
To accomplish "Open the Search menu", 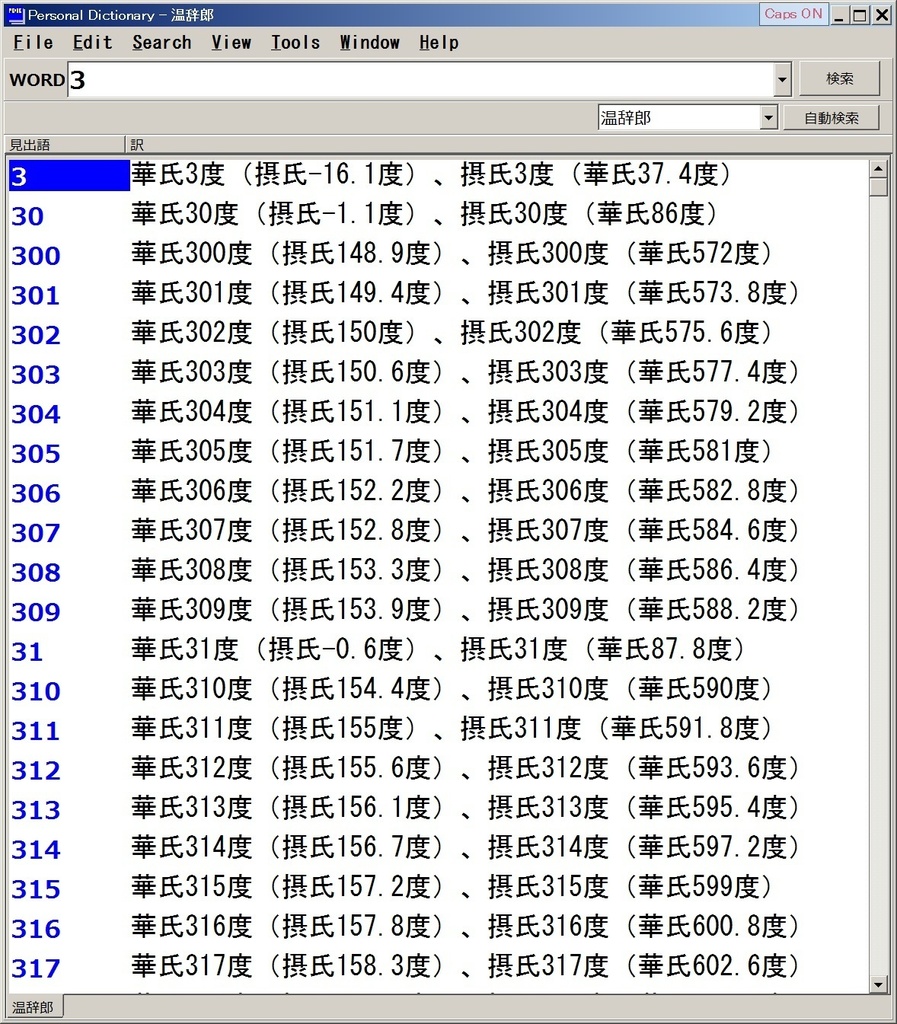I will pos(162,42).
